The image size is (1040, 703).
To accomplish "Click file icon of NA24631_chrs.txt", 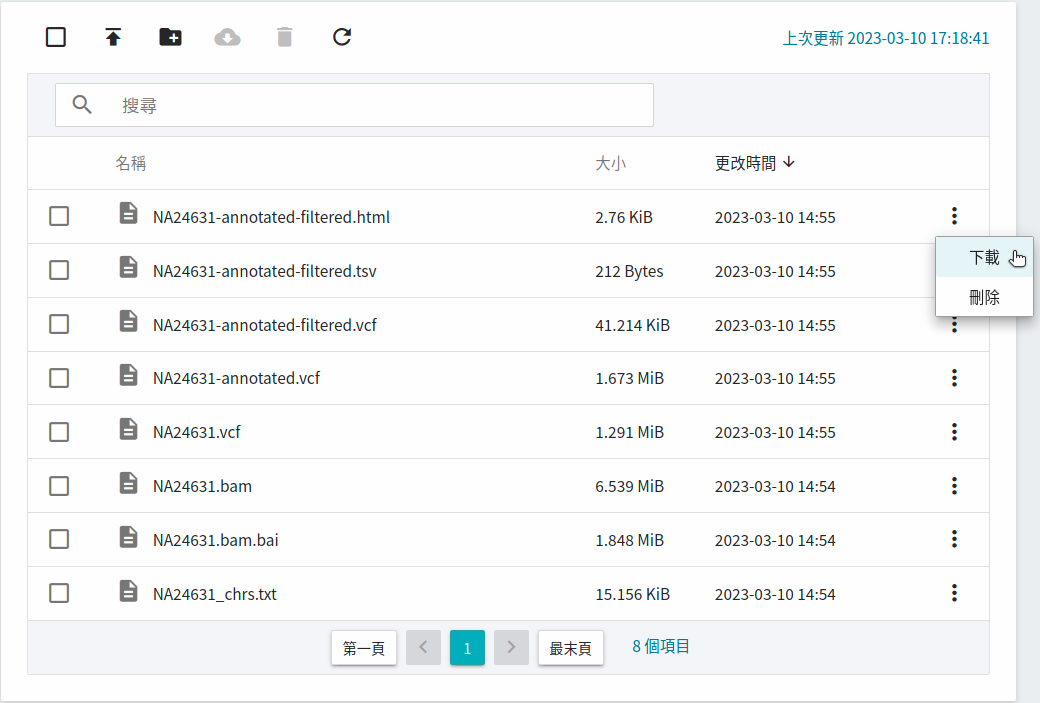I will (x=129, y=590).
